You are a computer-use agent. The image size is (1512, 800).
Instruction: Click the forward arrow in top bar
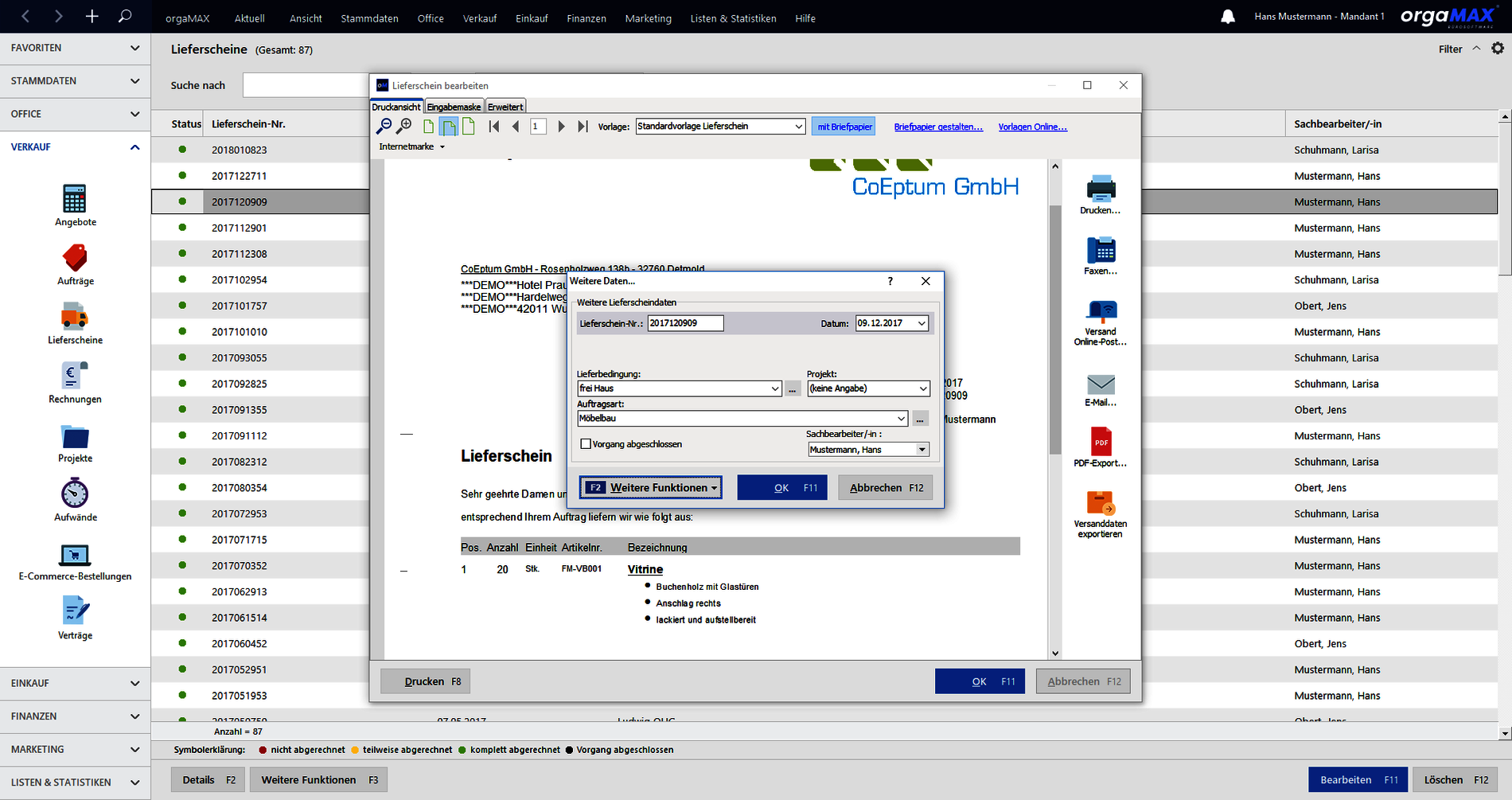point(59,16)
